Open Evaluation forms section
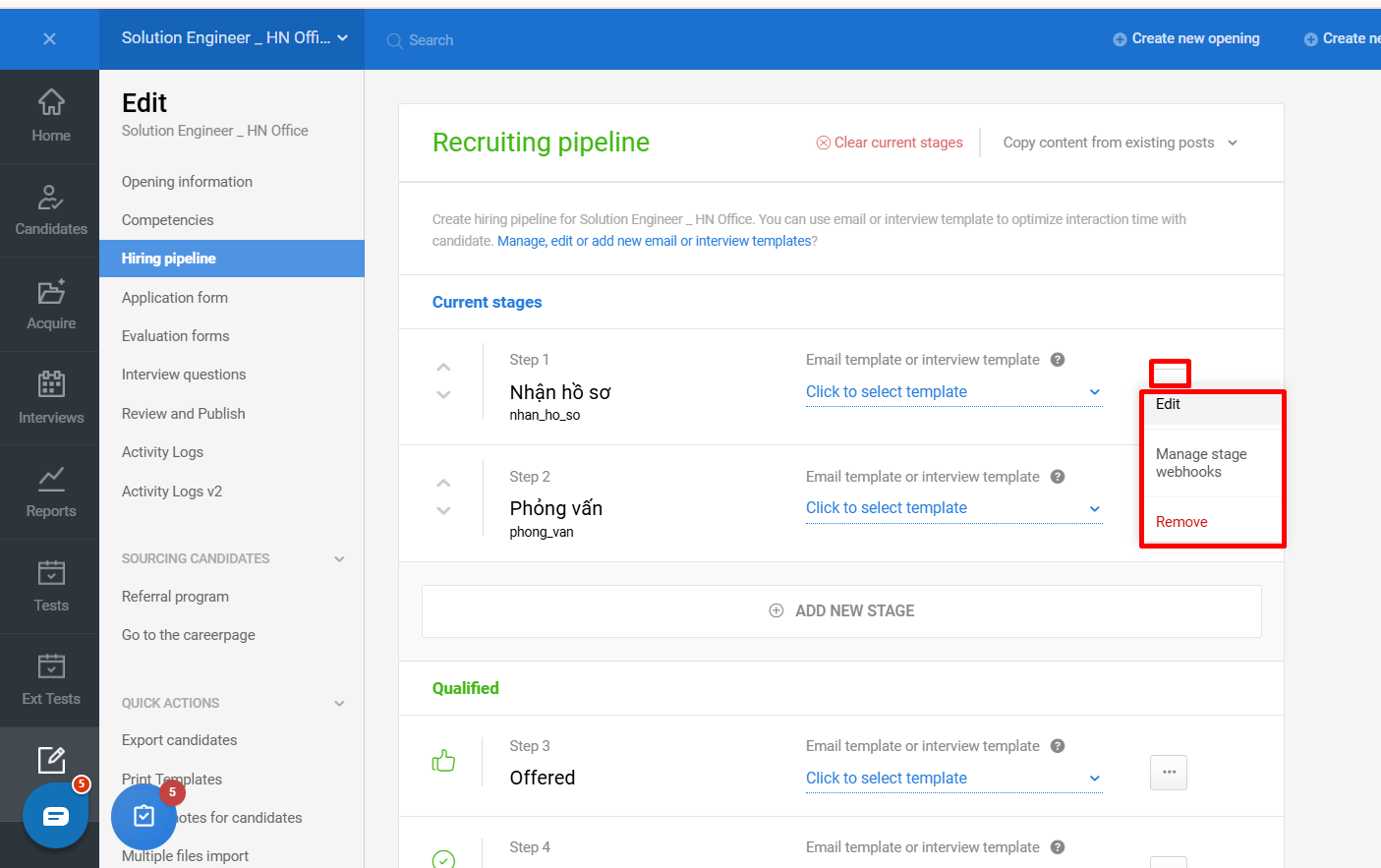Screen dimensions: 1381x868 [x=175, y=336]
